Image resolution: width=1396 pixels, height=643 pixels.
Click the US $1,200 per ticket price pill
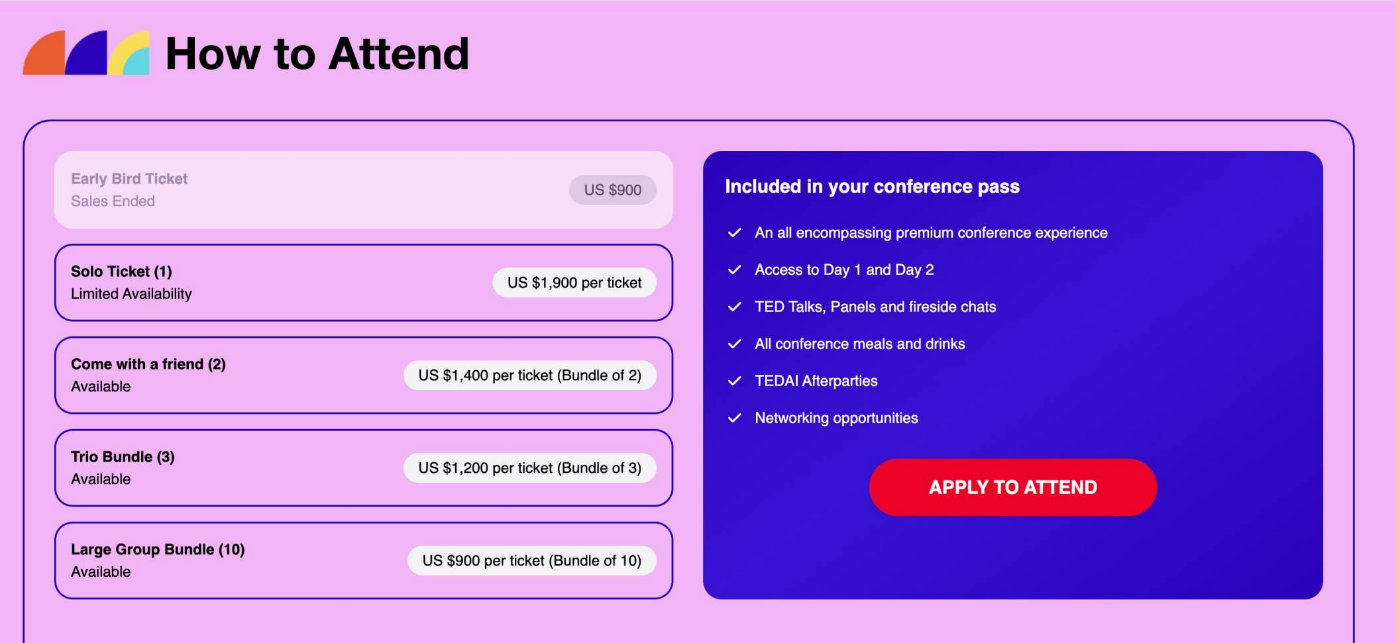pos(530,468)
